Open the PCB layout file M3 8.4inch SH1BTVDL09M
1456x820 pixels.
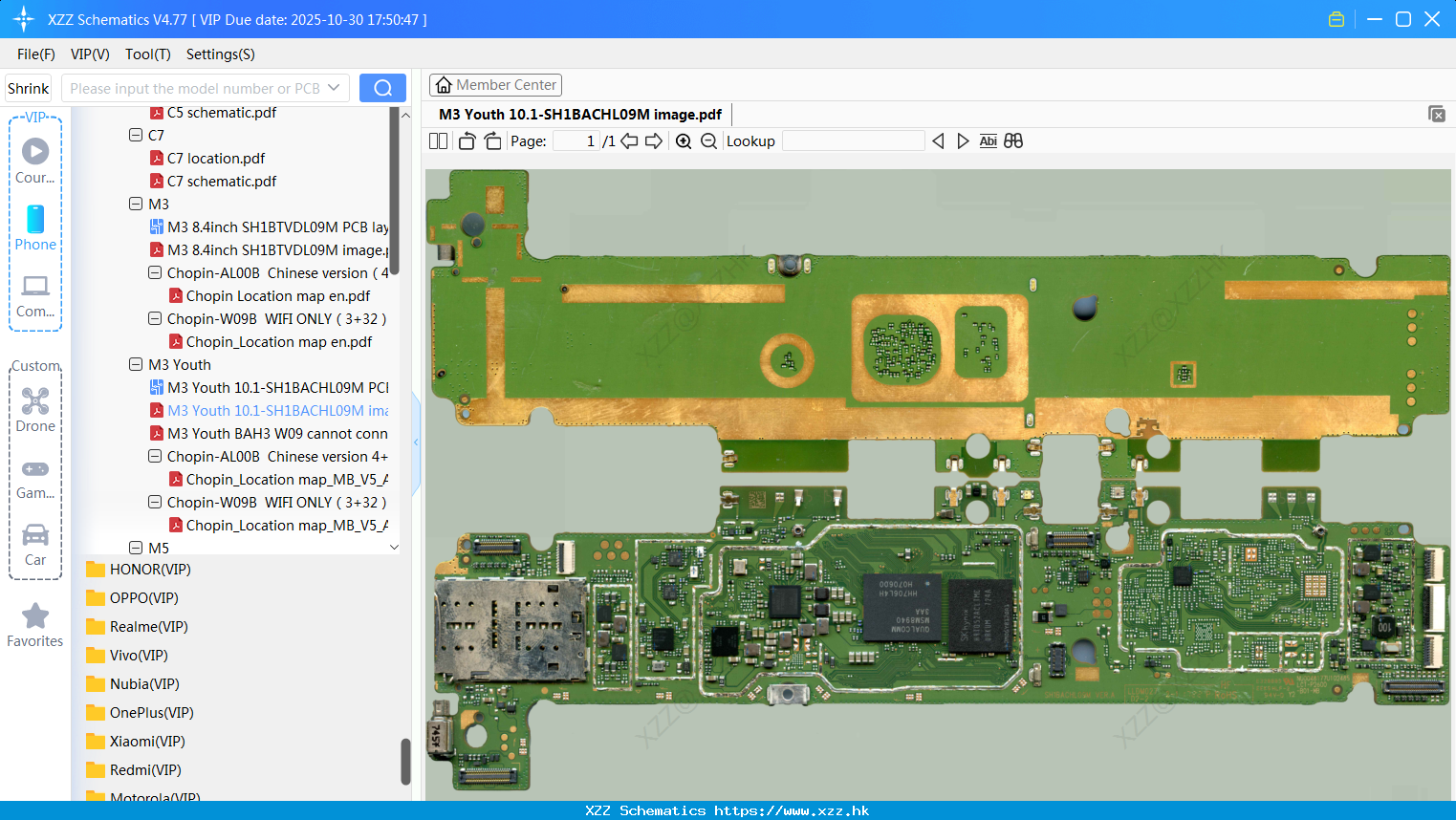tap(270, 227)
